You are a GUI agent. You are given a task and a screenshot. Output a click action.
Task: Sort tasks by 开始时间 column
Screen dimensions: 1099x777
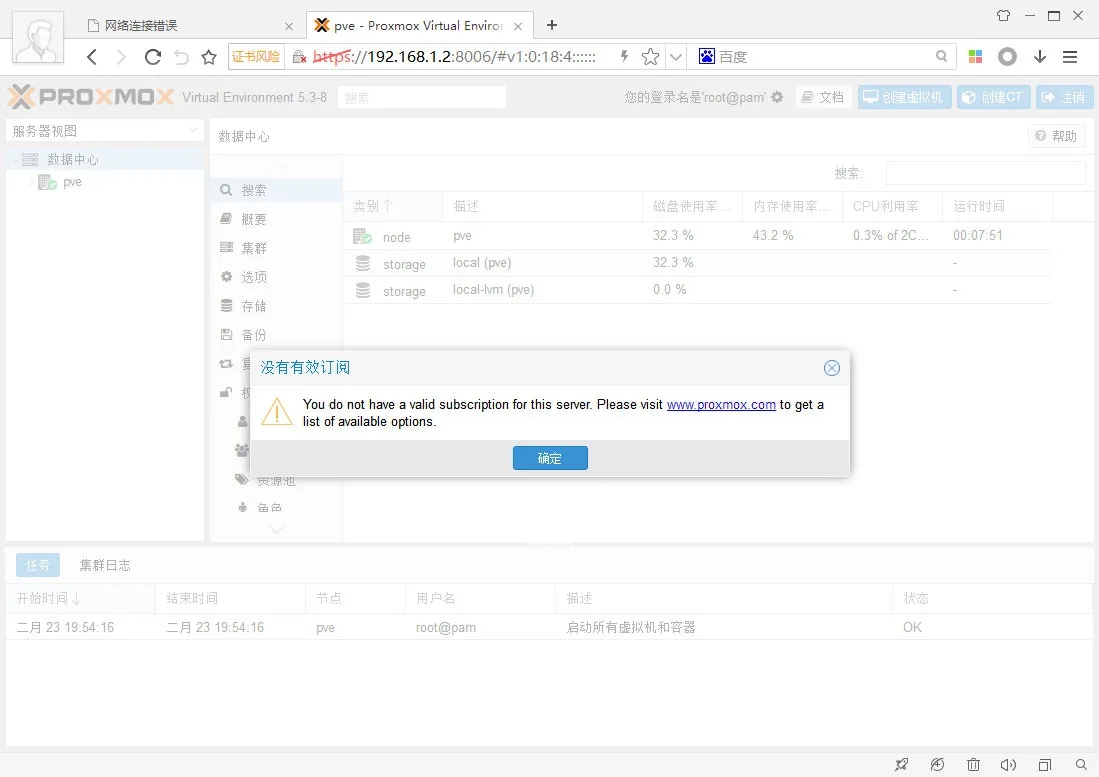[81, 598]
